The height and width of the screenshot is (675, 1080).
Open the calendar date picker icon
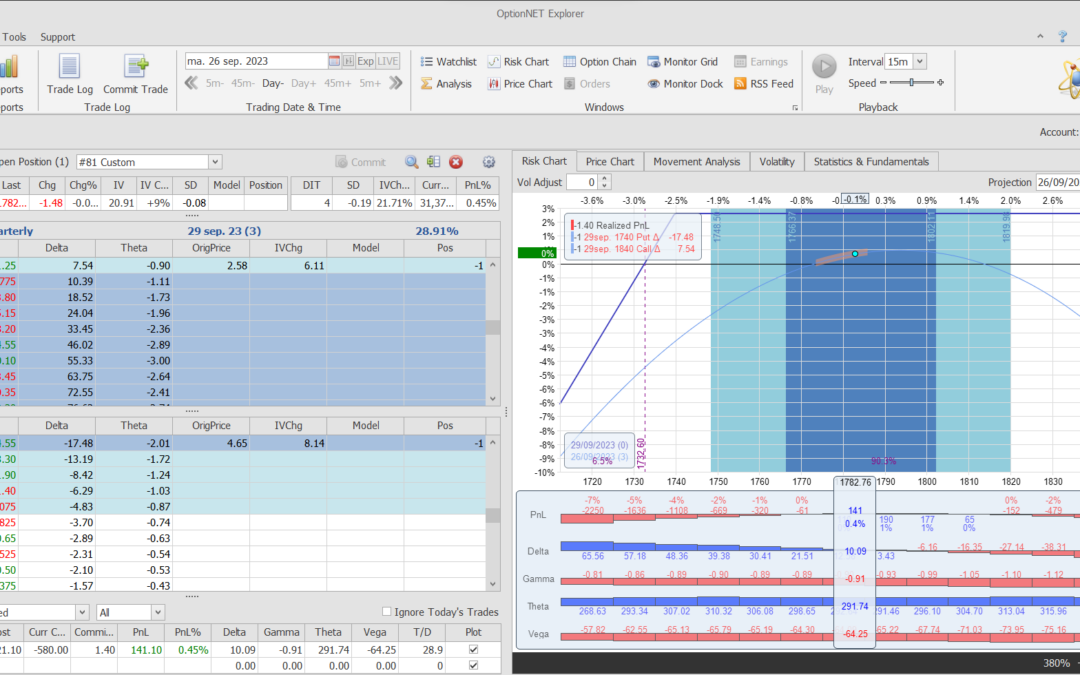tap(335, 61)
